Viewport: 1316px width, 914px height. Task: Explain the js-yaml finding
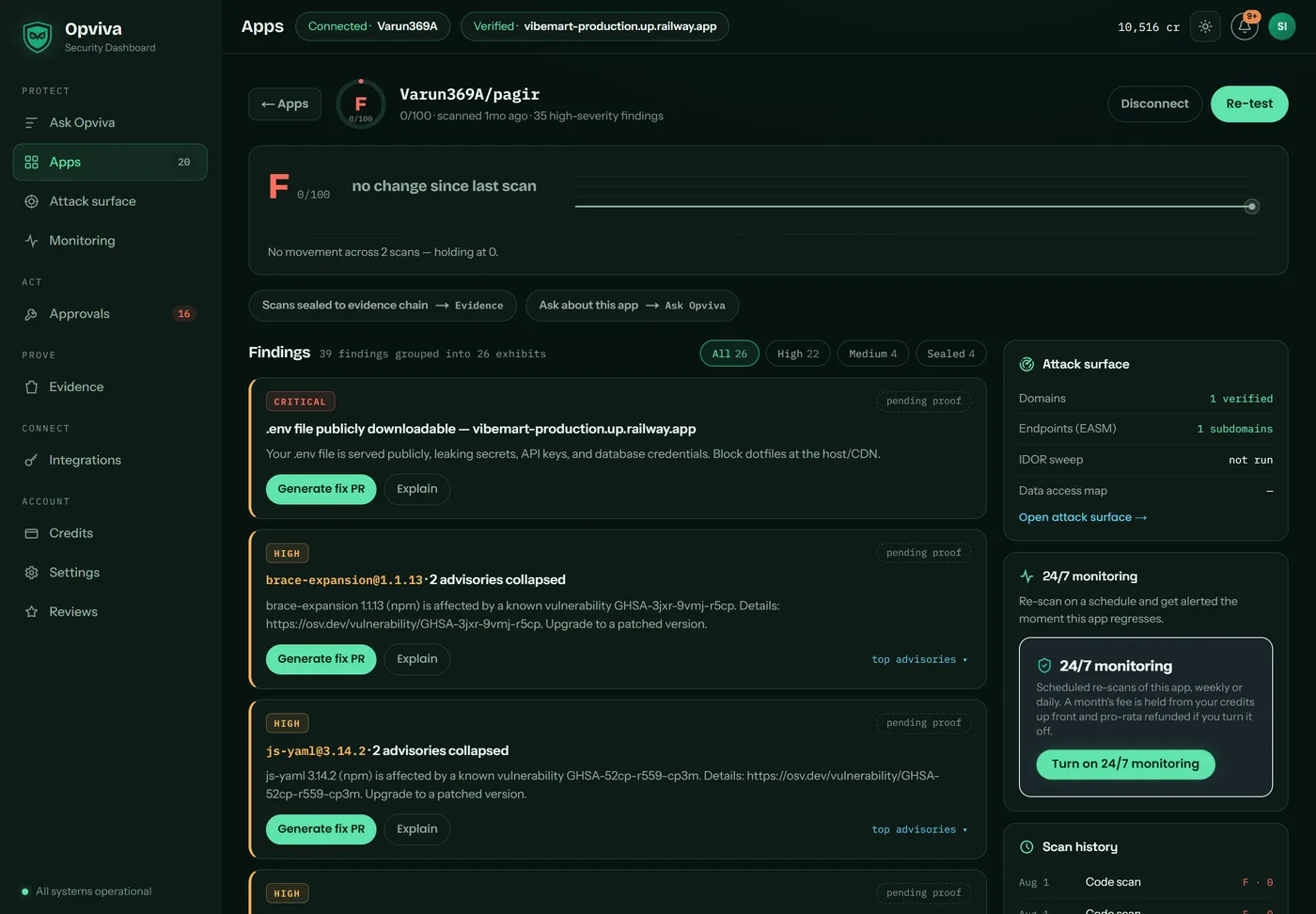[x=417, y=829]
